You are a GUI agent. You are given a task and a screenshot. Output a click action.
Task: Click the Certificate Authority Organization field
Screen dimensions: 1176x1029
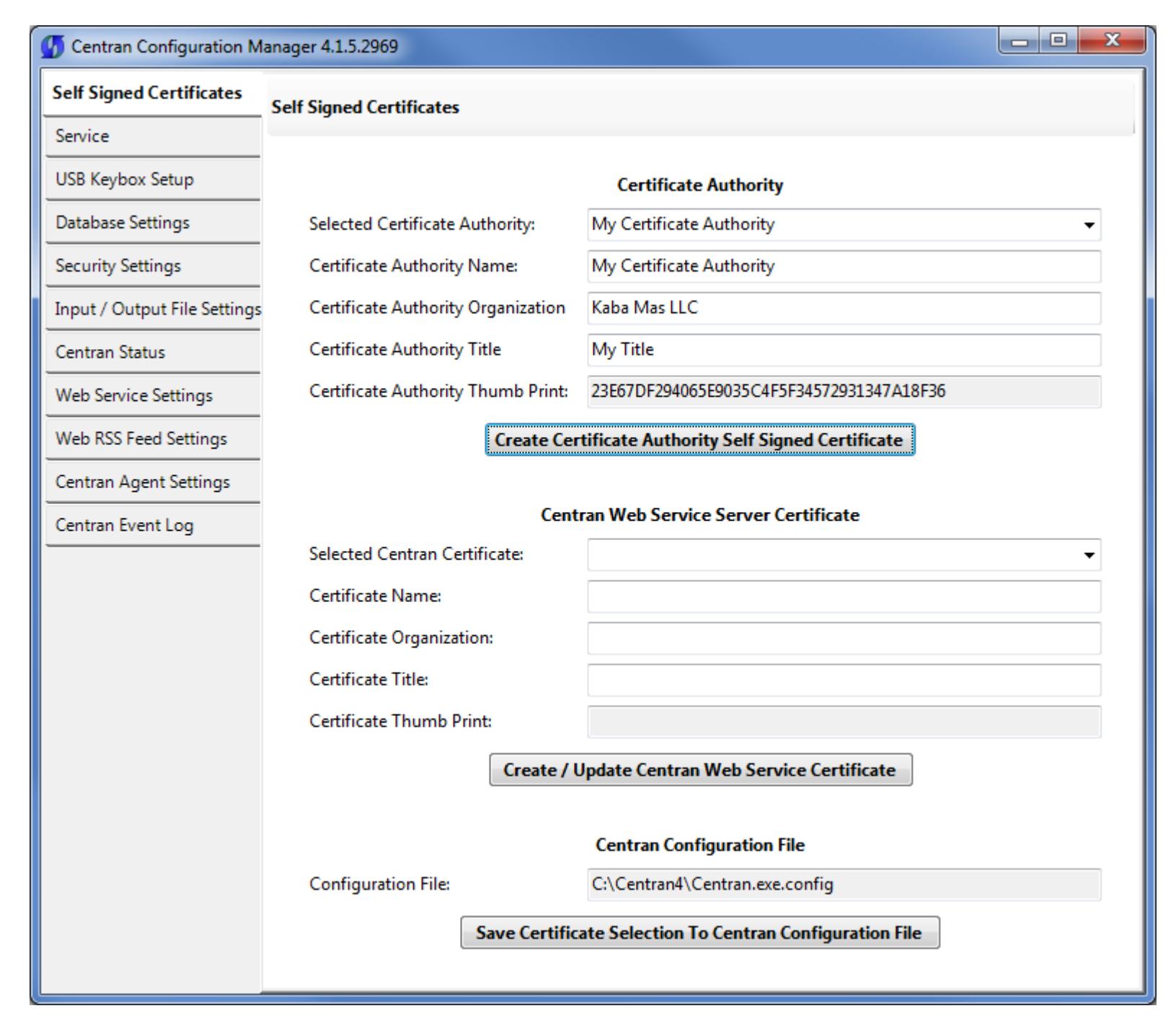click(x=844, y=309)
